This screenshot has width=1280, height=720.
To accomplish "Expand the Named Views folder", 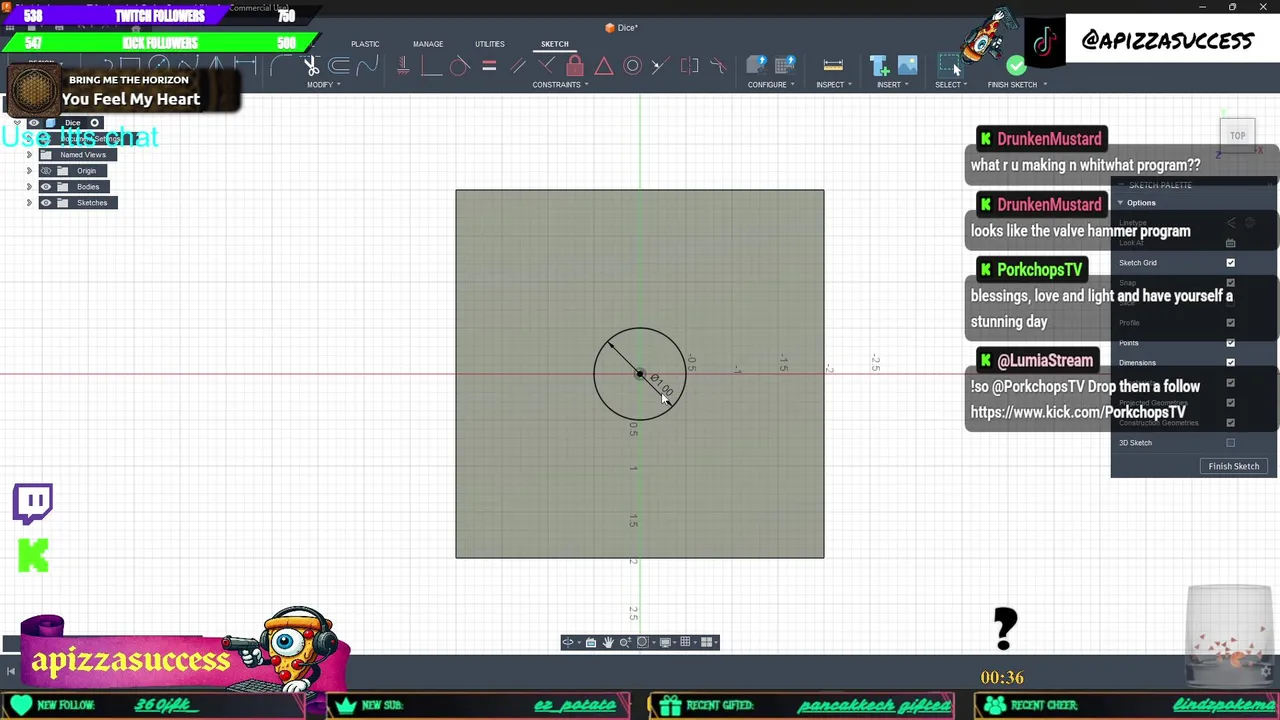I will point(29,155).
